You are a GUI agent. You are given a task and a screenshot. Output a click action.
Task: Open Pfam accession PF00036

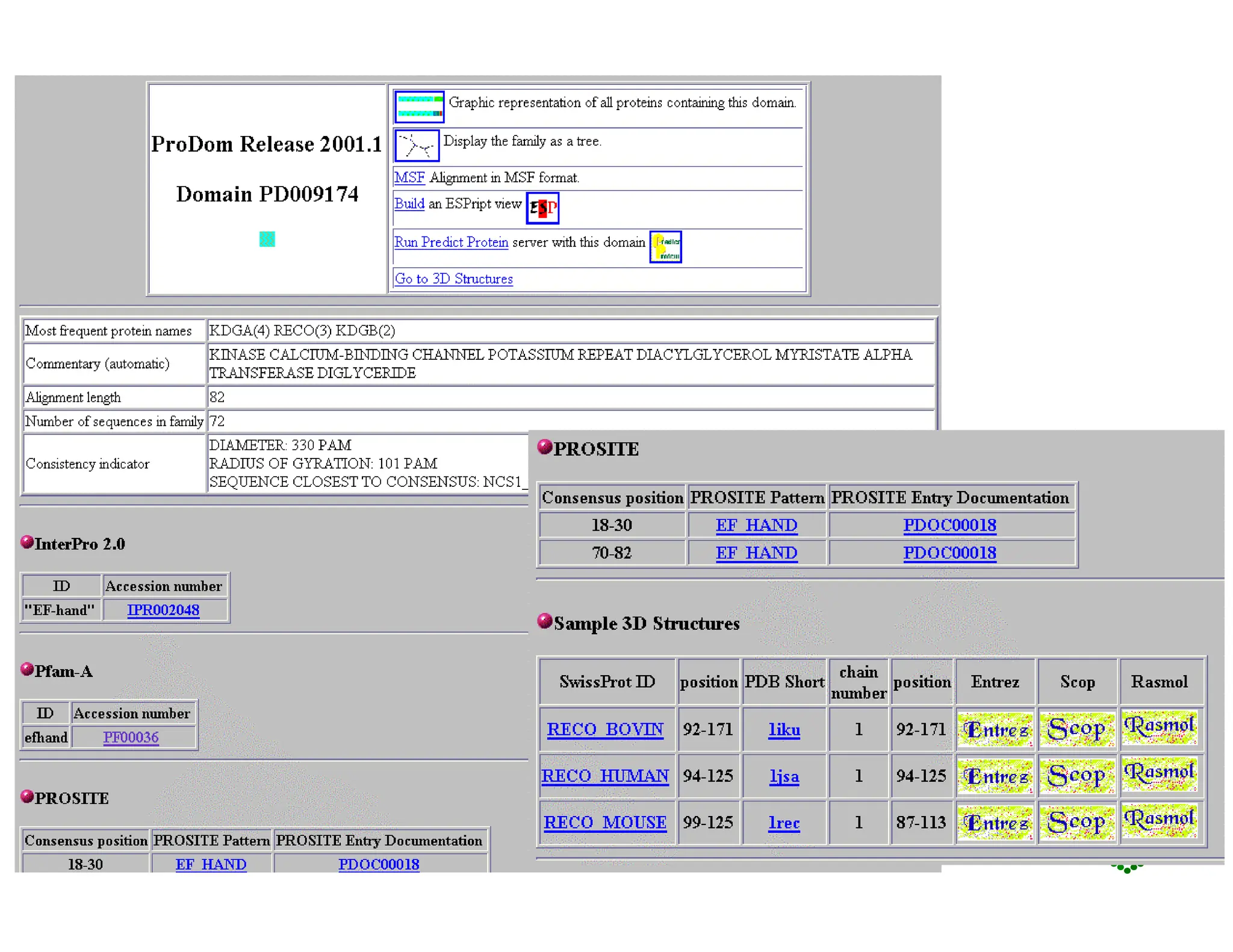[x=131, y=737]
